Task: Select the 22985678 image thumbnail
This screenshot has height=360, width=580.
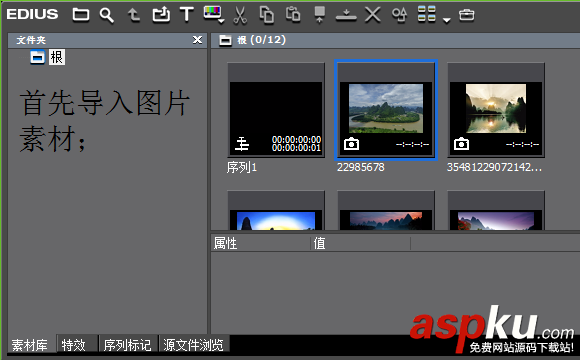Action: point(386,110)
